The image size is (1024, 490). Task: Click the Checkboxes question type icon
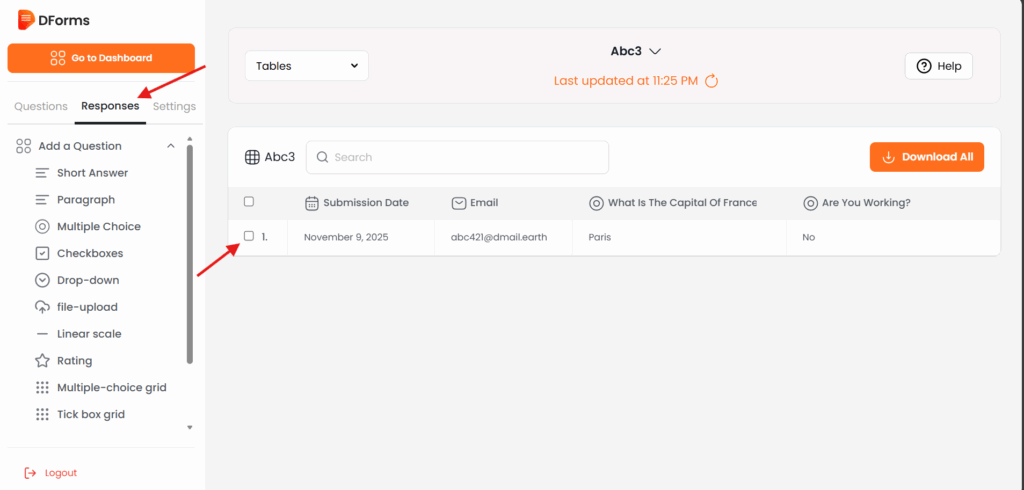click(x=42, y=254)
